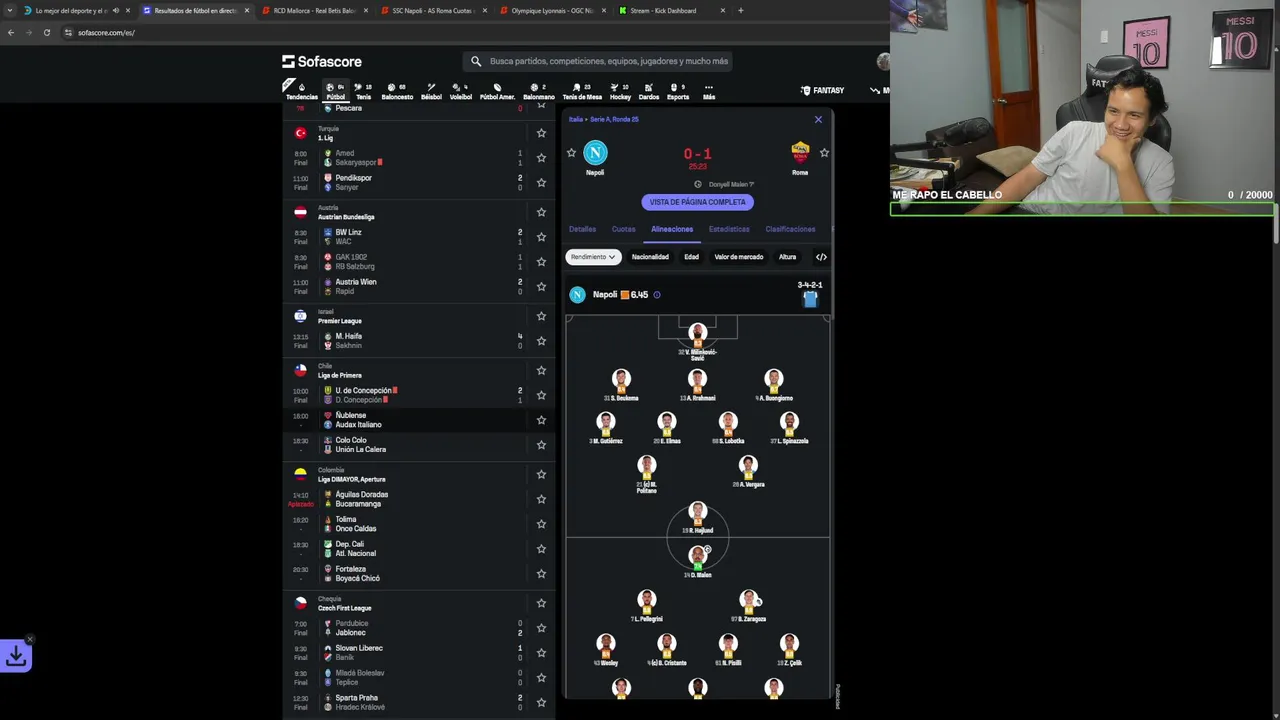Click the Napoli rating info icon
This screenshot has width=1280, height=720.
point(657,295)
